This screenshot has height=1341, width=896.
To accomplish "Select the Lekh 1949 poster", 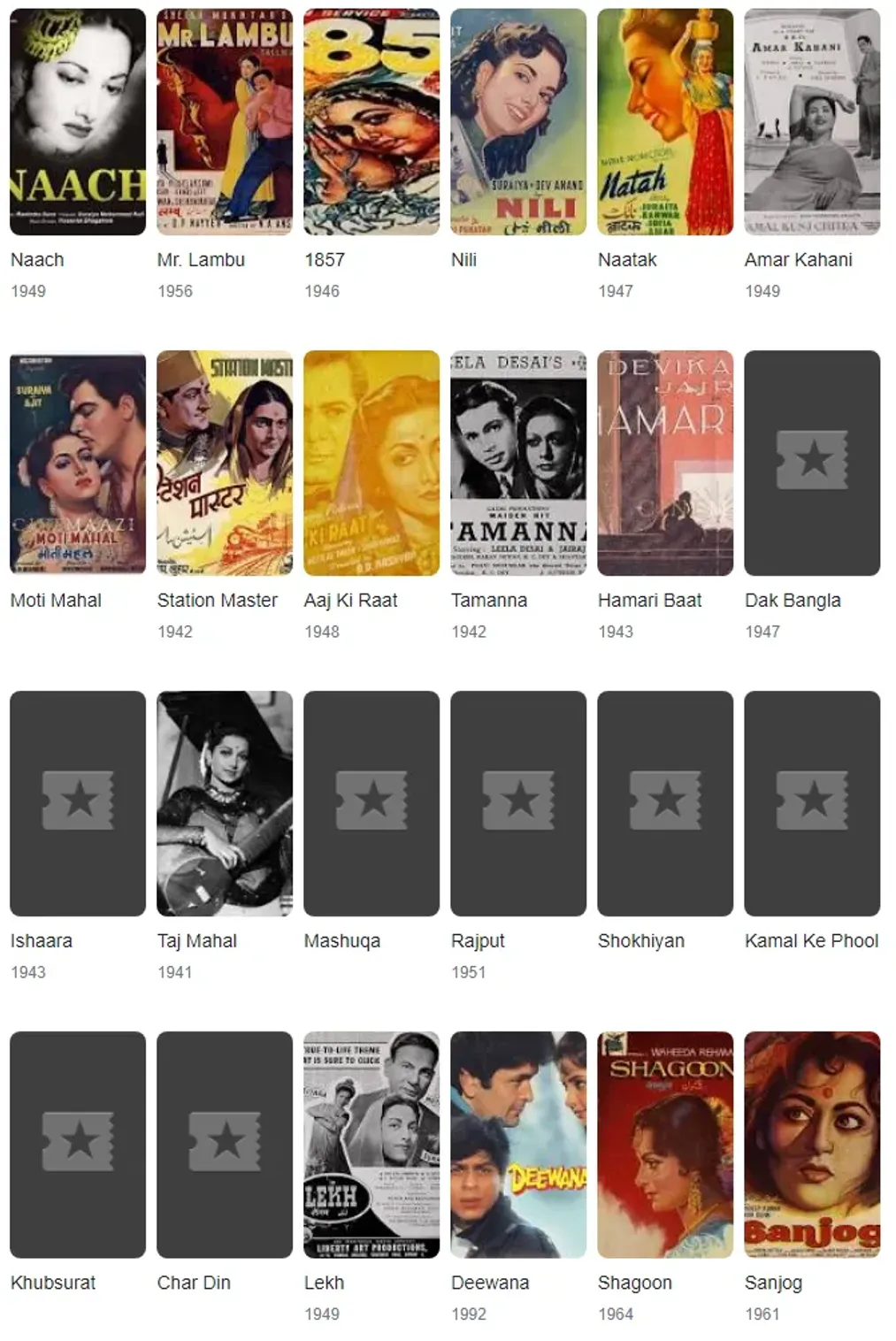I will (x=371, y=1145).
